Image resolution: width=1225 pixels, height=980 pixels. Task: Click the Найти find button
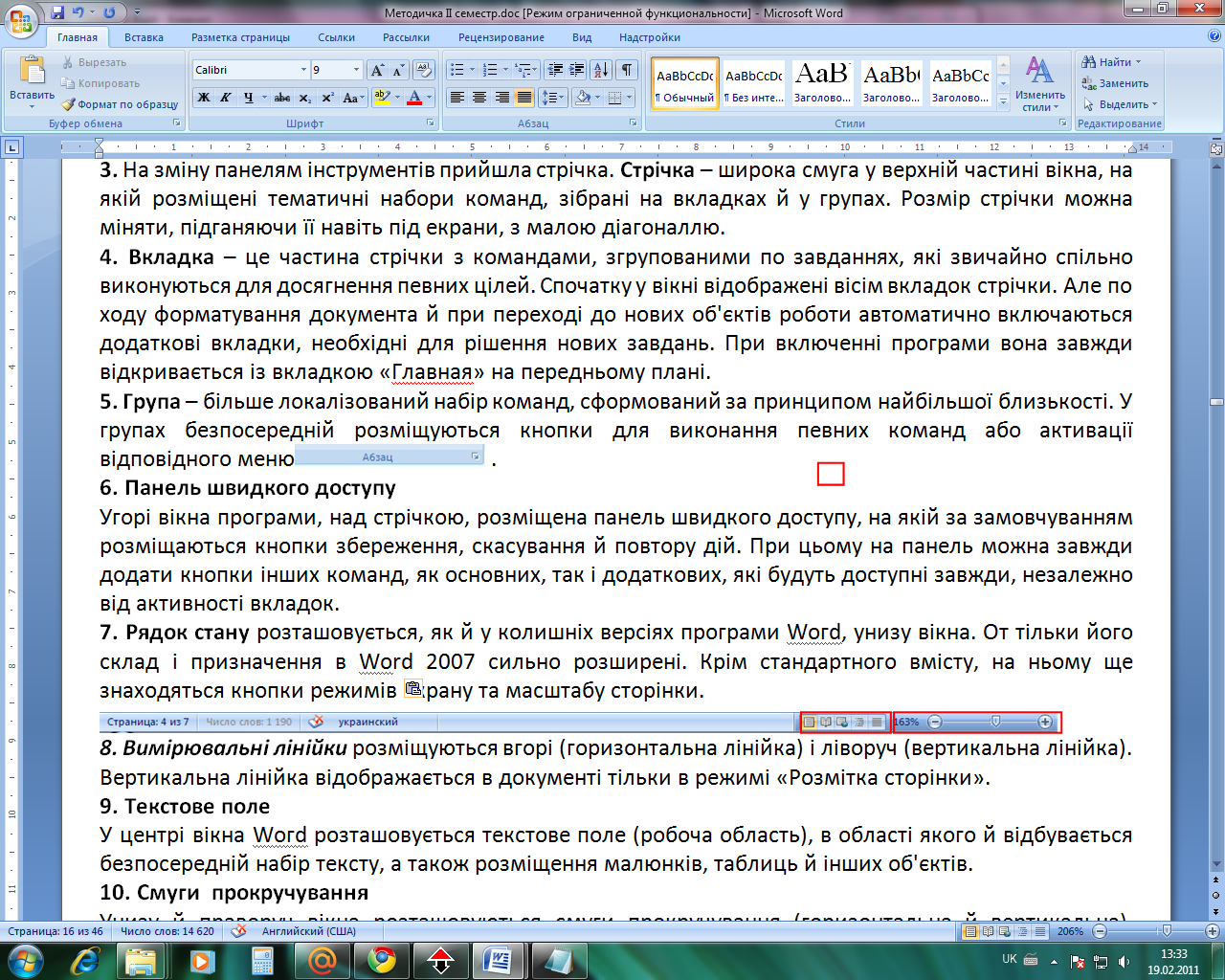coord(1111,62)
